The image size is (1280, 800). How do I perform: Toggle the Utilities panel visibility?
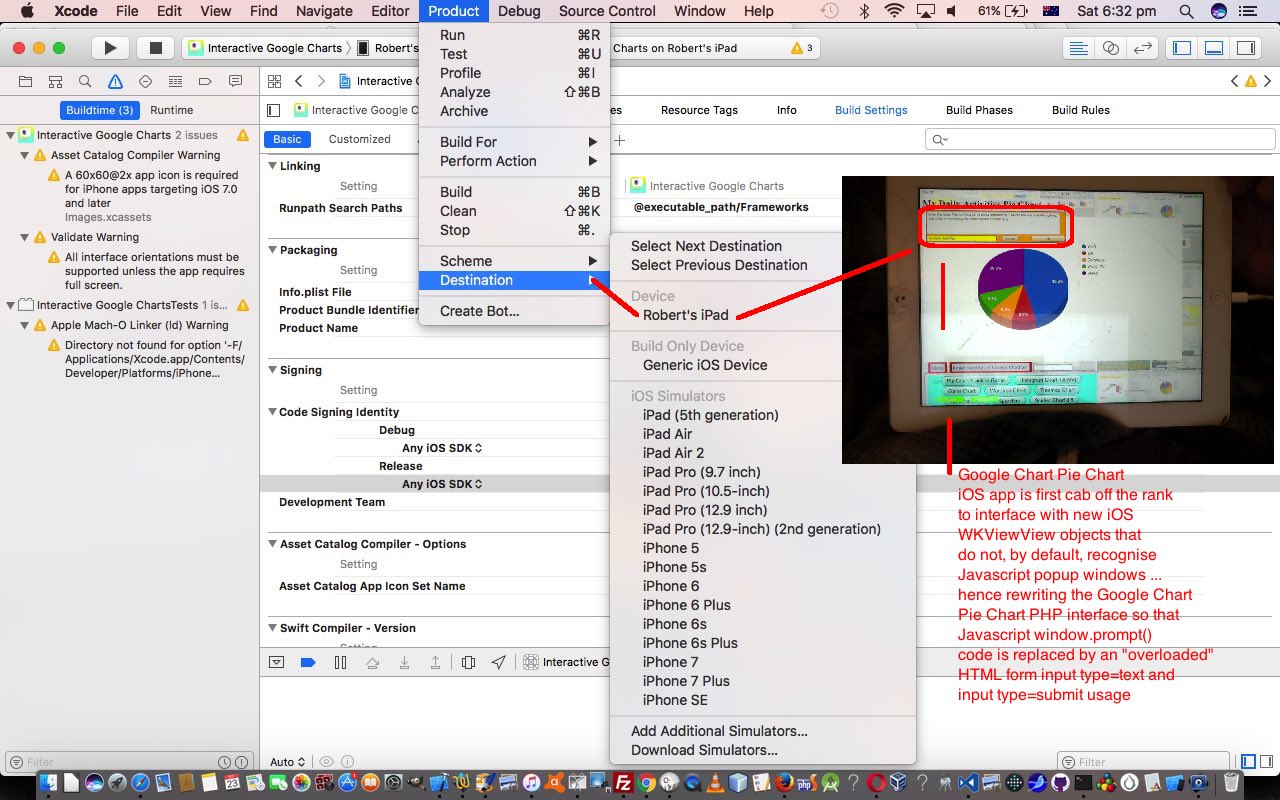point(1245,48)
